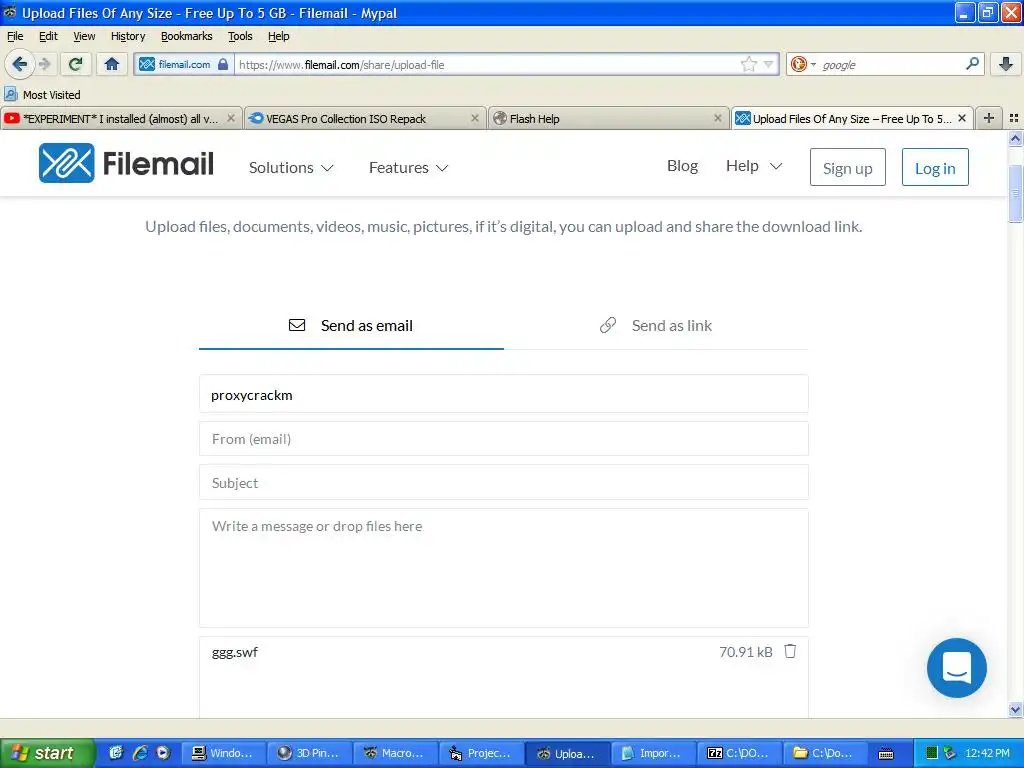Open the downloads arrow icon
Screen dimensions: 1024x768
pos(1006,64)
